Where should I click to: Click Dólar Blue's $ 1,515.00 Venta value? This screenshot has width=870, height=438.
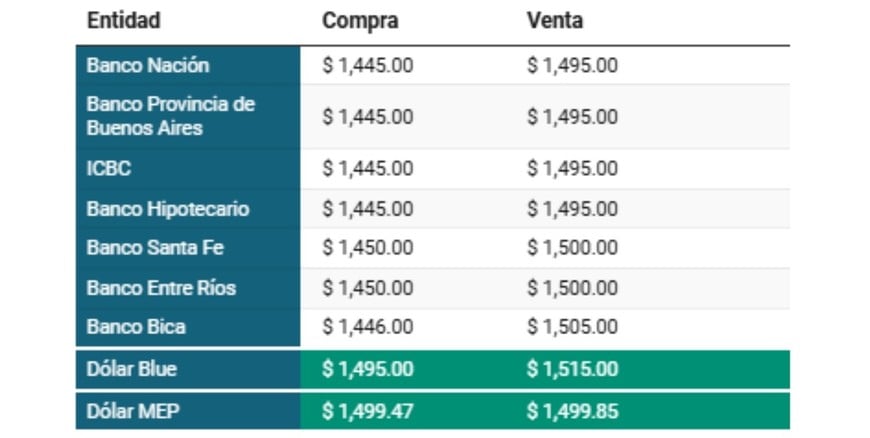click(x=572, y=369)
